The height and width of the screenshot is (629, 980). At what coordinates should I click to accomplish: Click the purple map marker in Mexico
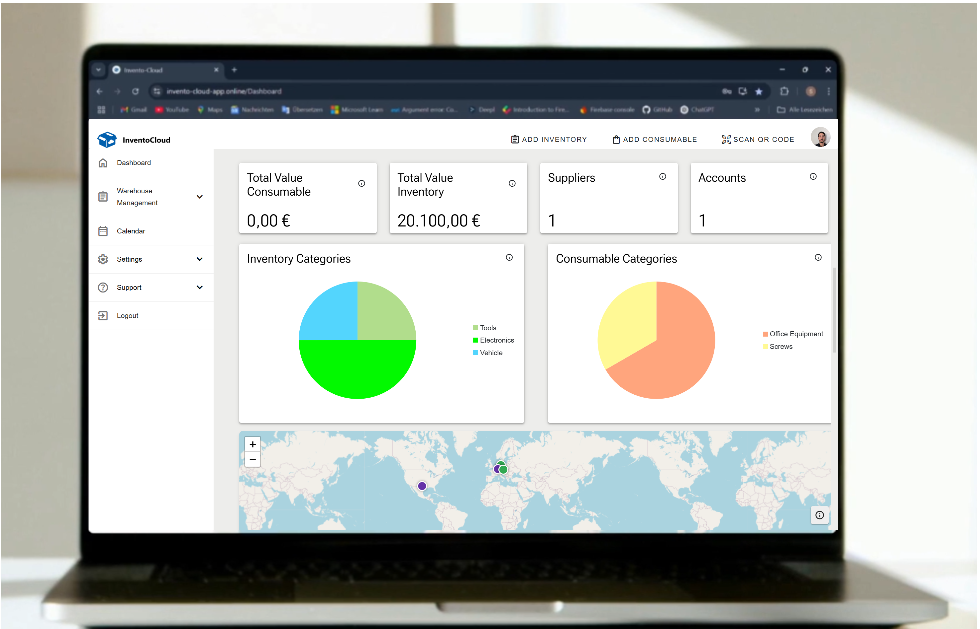tap(422, 486)
